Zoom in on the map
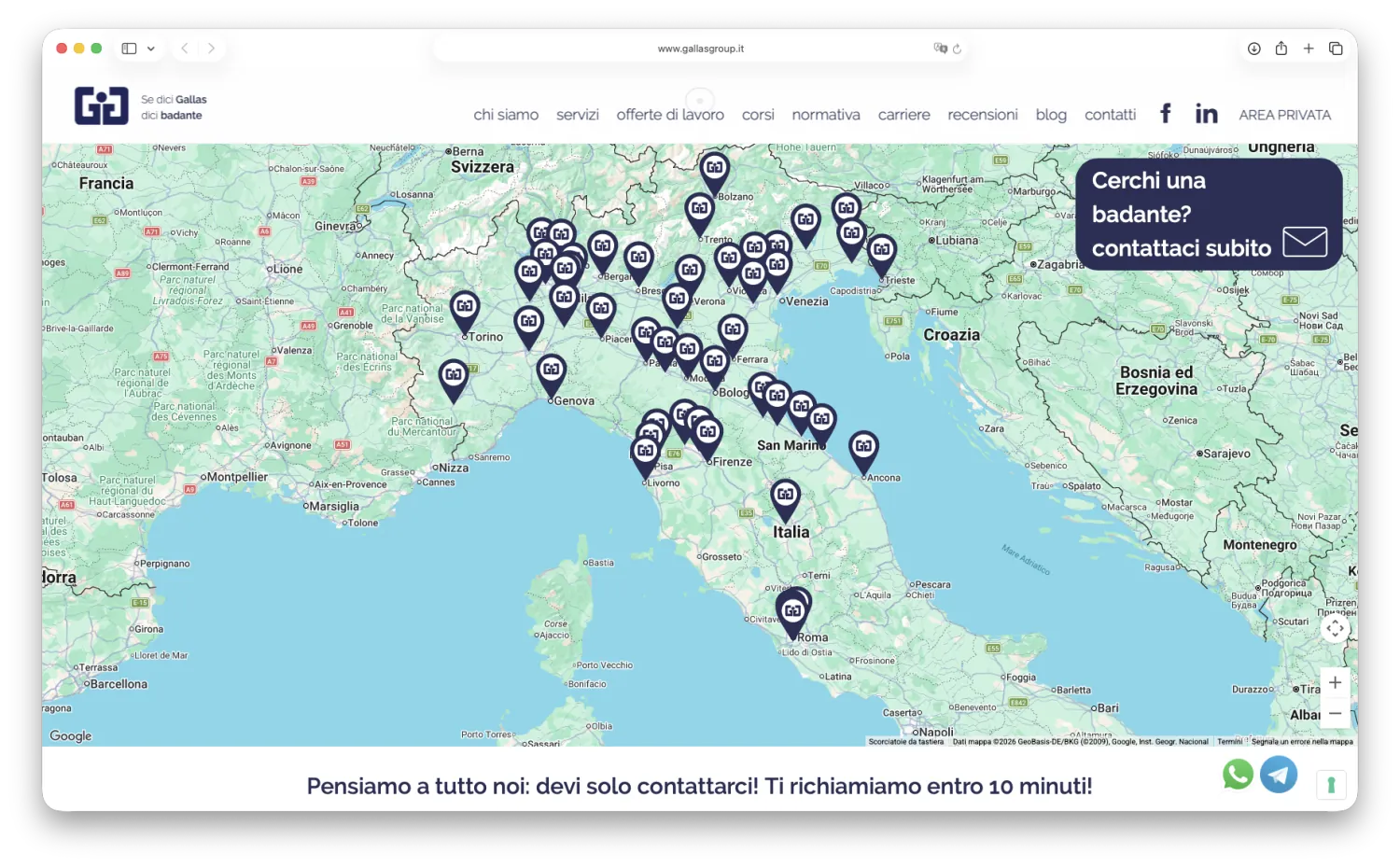Viewport: 1400px width, 867px height. point(1336,683)
